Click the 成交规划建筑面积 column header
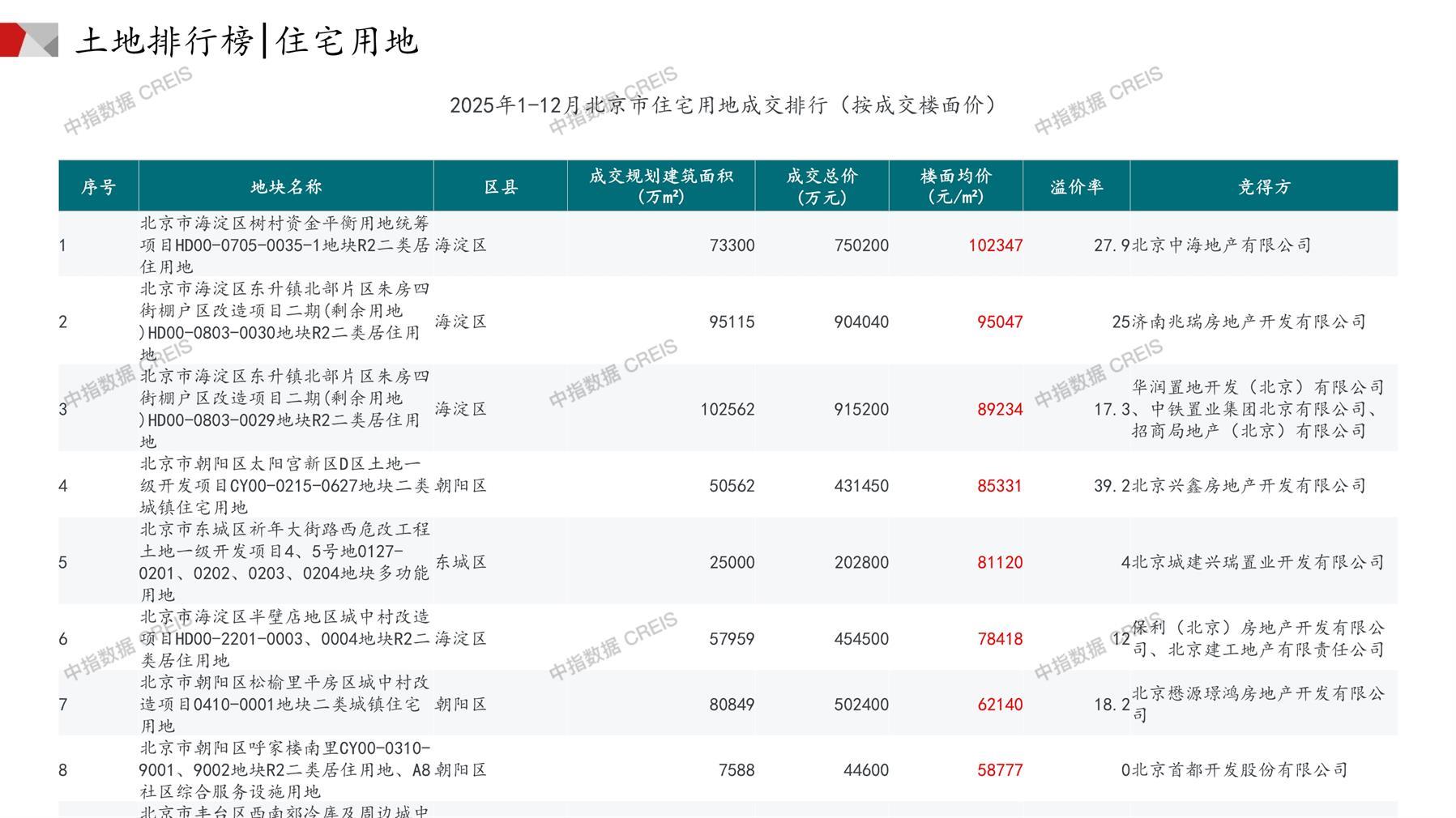The image size is (1456, 818). [x=660, y=187]
